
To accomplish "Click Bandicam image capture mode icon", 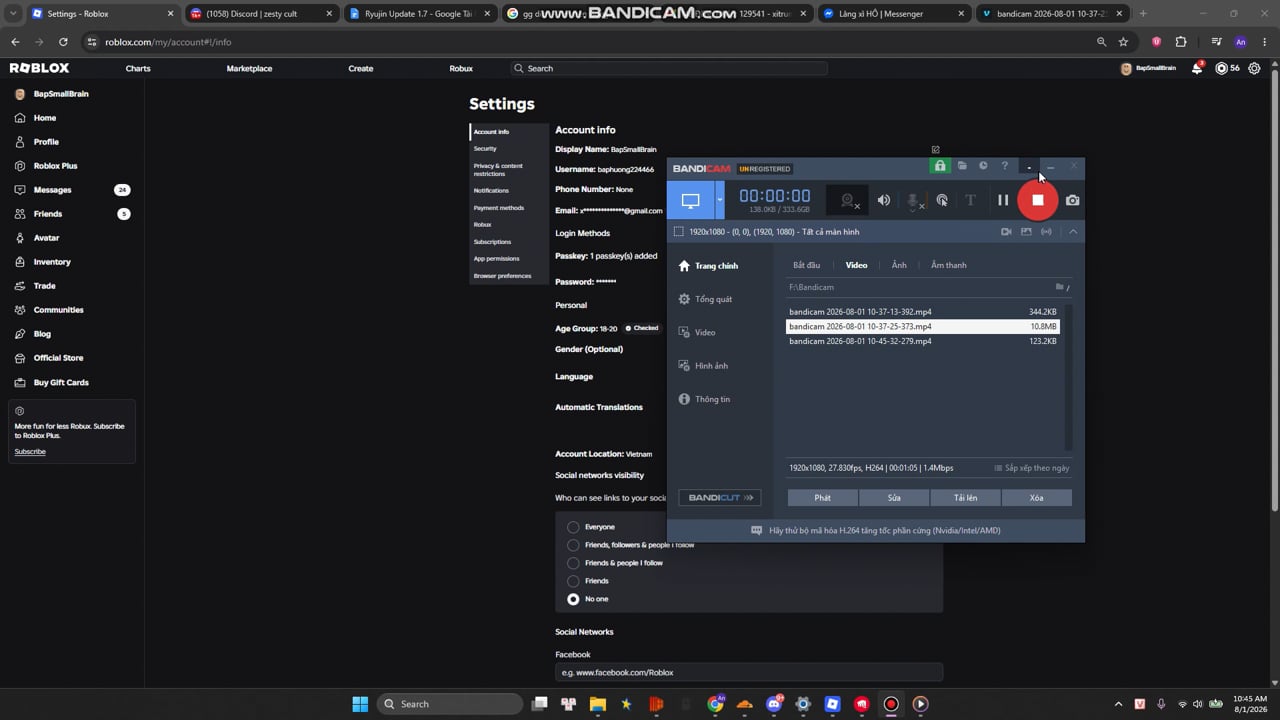I will point(1026,232).
